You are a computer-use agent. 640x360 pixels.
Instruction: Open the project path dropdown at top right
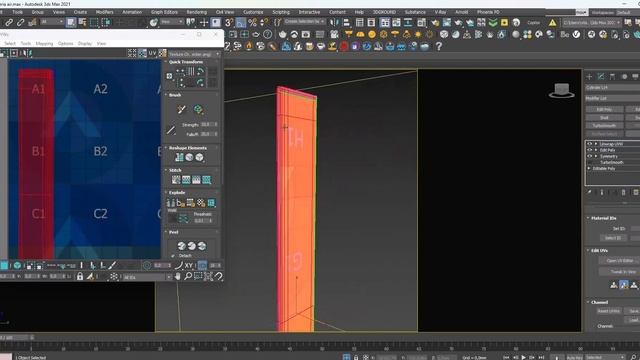(x=591, y=23)
